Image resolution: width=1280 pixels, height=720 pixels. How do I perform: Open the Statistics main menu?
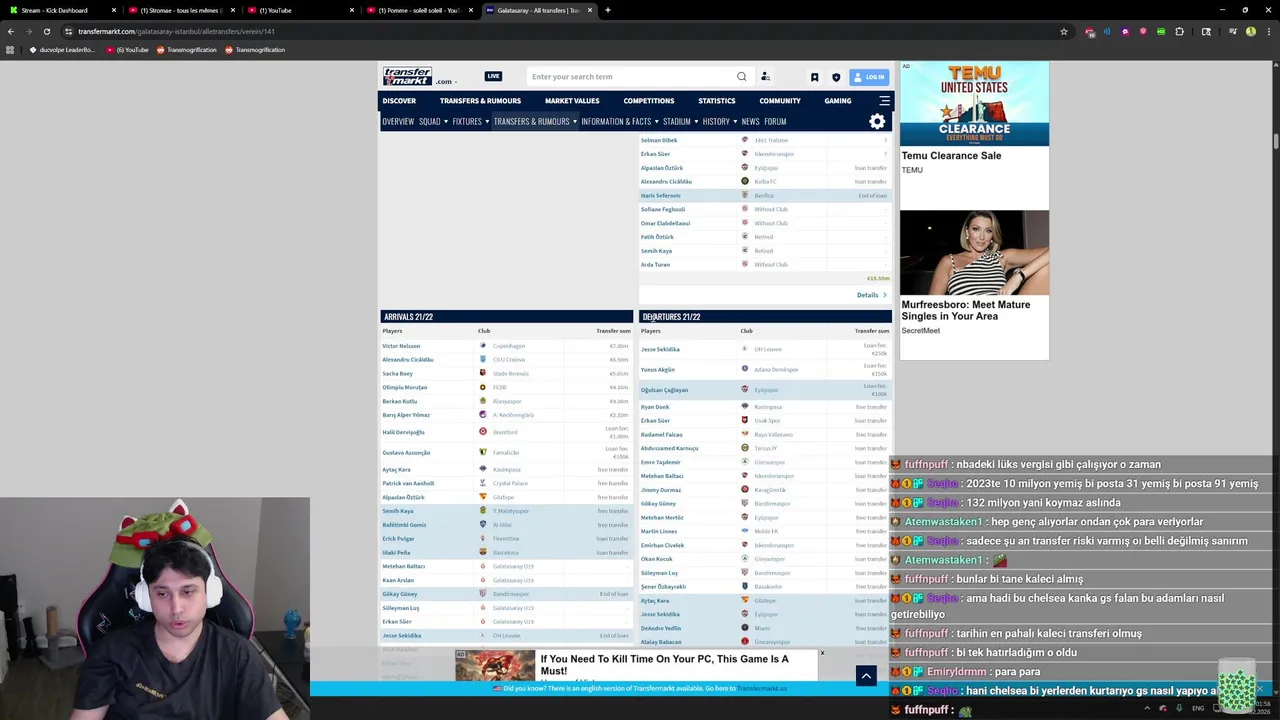coord(717,101)
